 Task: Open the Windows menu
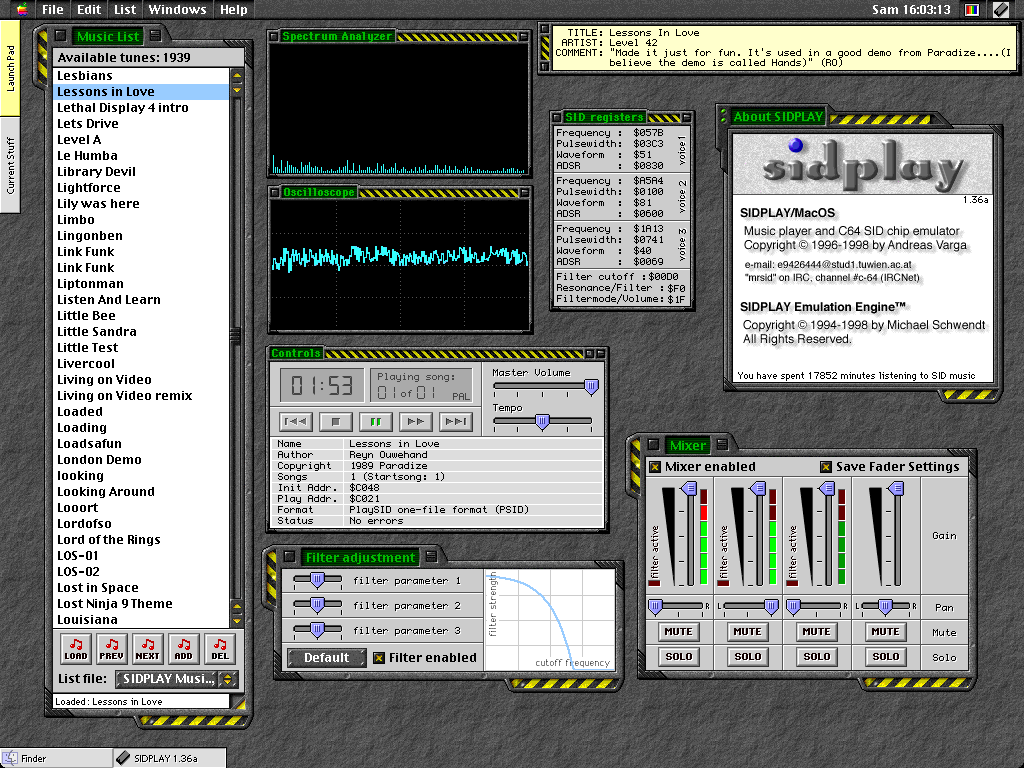click(x=177, y=9)
